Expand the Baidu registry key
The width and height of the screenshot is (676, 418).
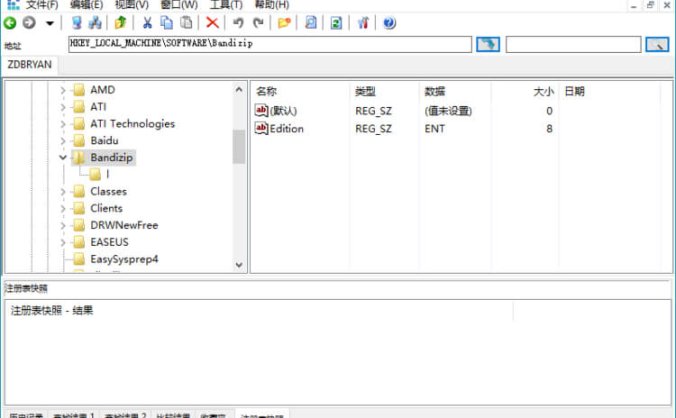63,141
